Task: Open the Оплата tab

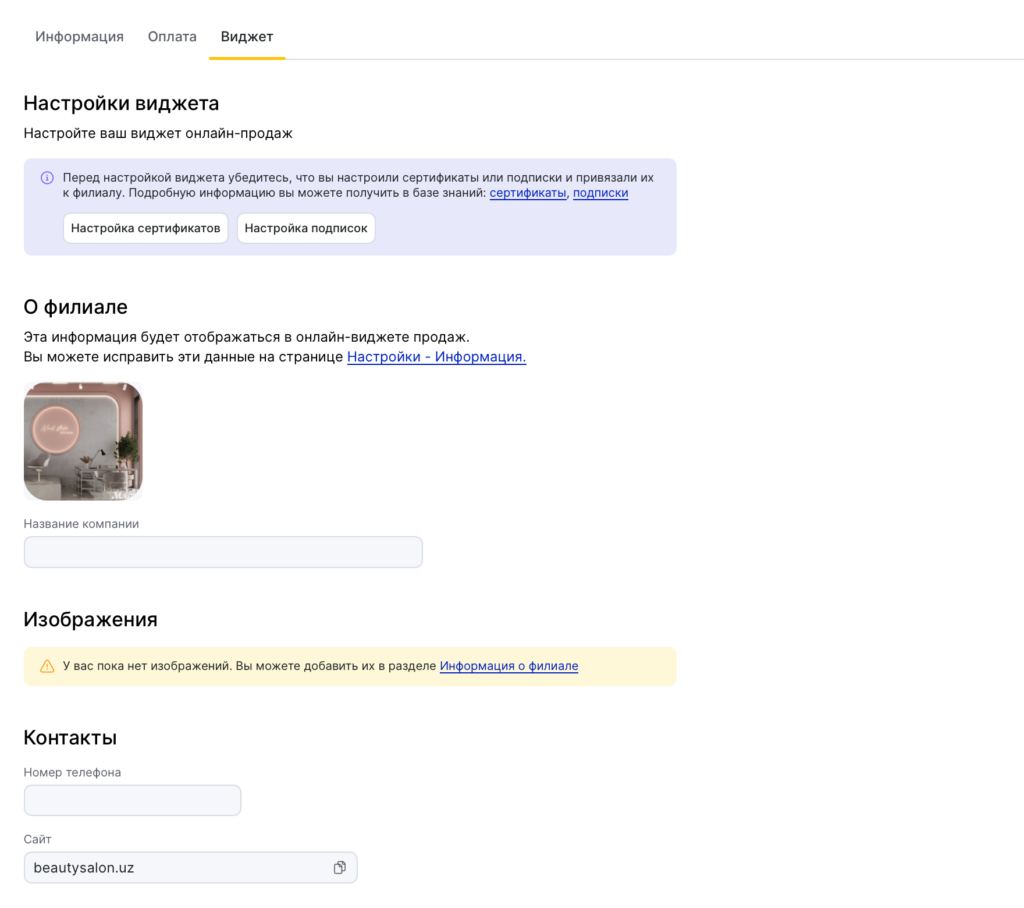Action: [x=172, y=37]
